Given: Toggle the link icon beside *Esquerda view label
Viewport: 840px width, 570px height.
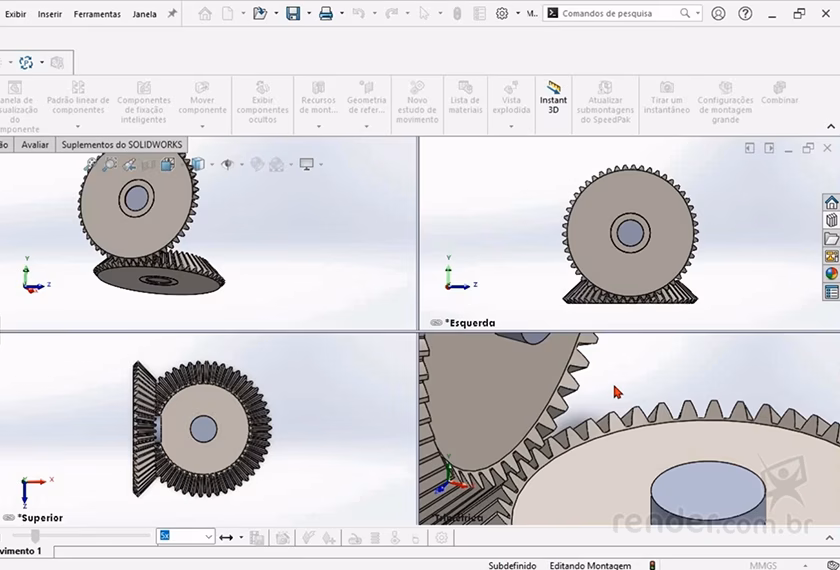Looking at the screenshot, I should (436, 323).
